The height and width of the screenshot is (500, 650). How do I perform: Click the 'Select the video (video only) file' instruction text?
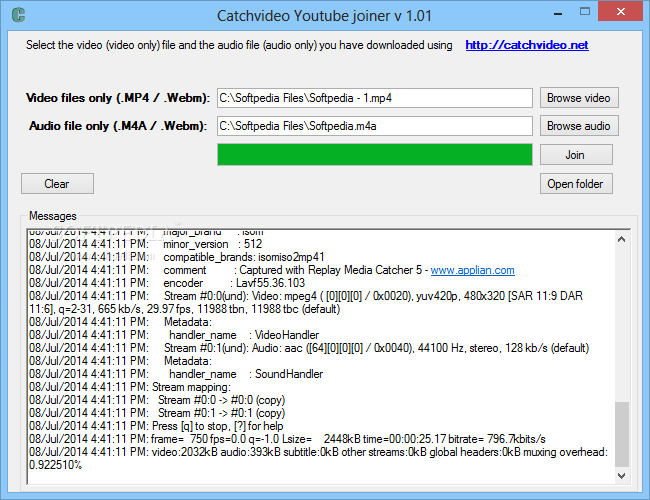coord(239,45)
